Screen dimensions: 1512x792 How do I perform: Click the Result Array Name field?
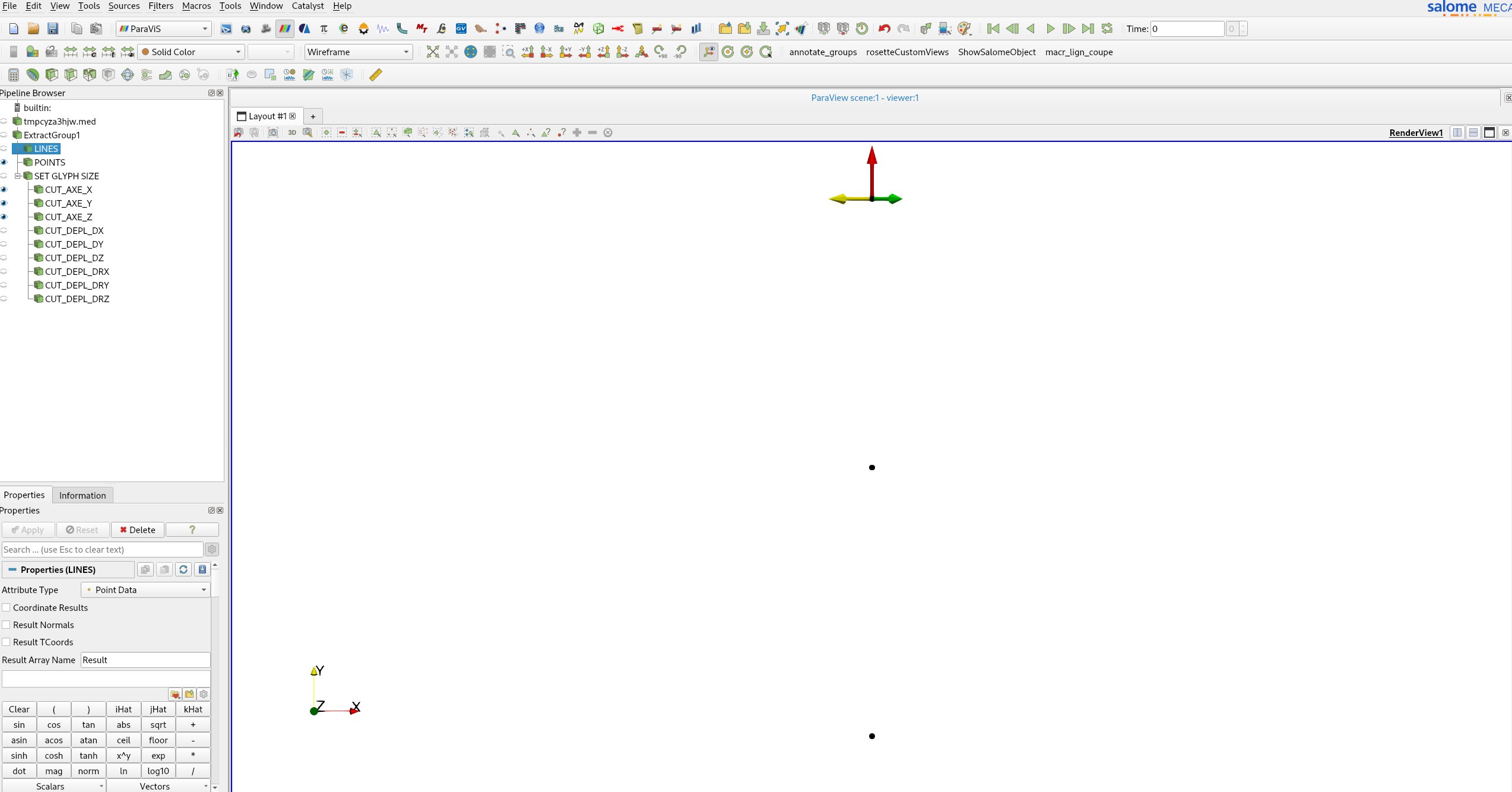[145, 660]
